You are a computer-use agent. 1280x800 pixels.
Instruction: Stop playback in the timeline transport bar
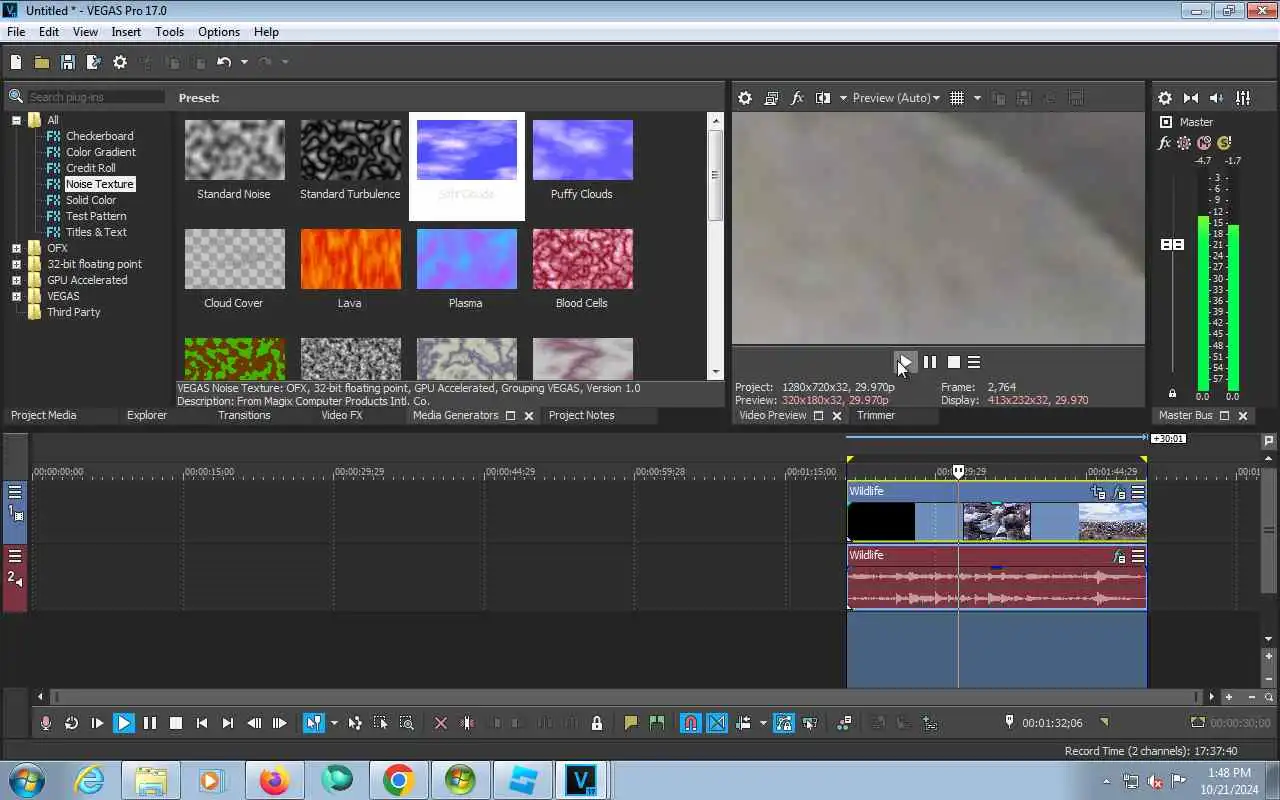click(176, 723)
